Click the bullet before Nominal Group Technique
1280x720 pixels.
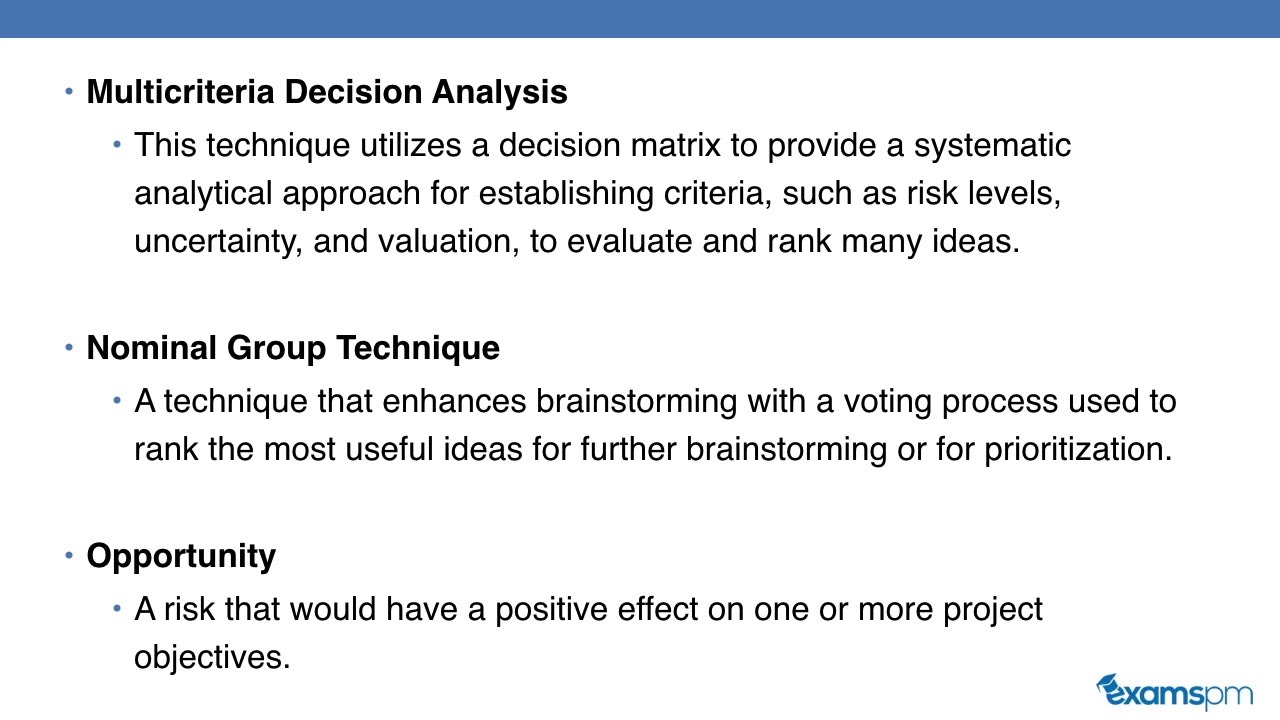(69, 348)
